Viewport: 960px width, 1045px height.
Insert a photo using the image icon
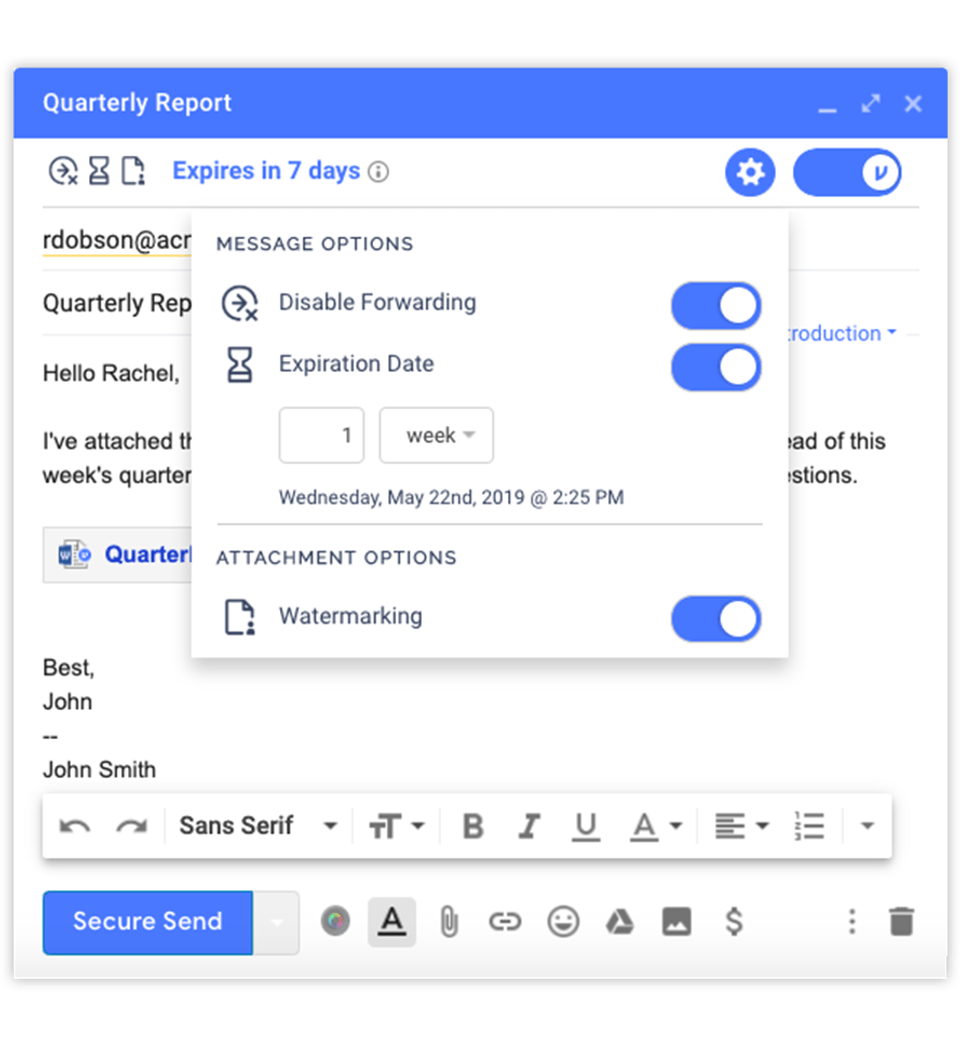(x=677, y=922)
